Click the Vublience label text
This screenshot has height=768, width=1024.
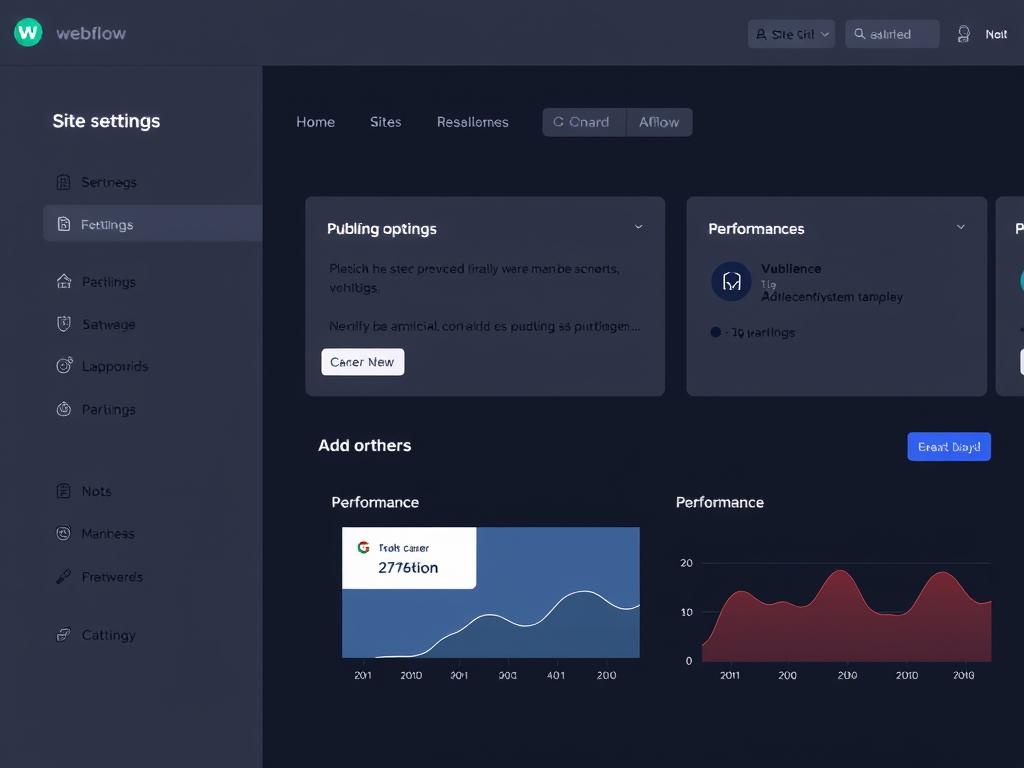tap(791, 268)
